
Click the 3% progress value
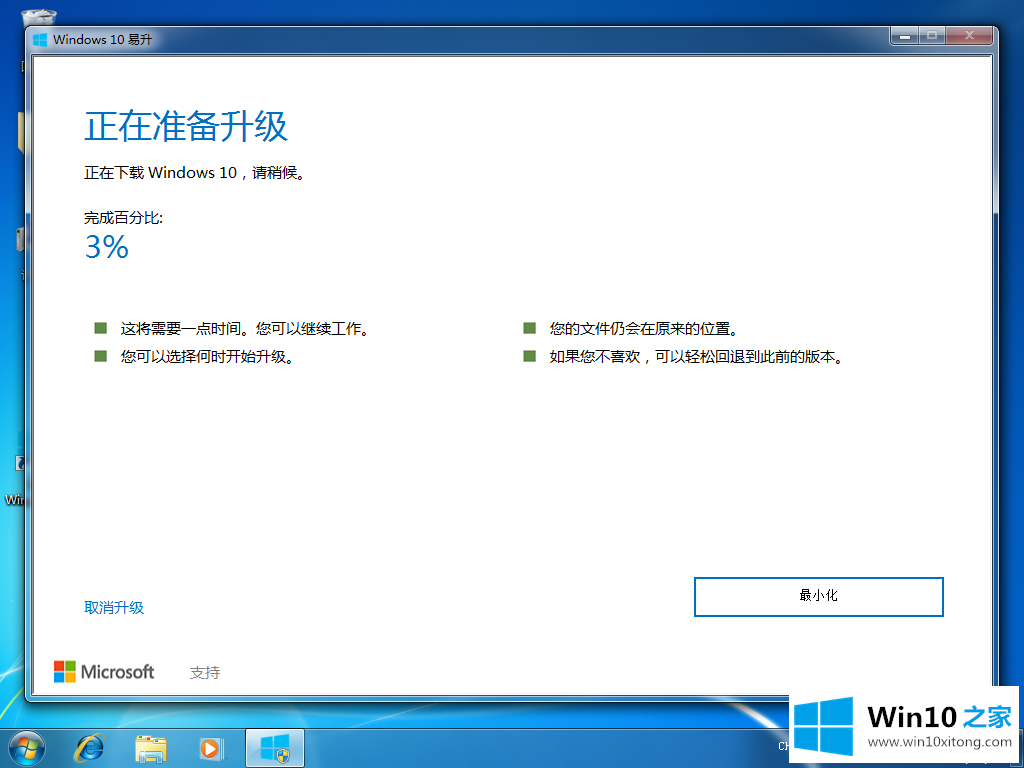[x=106, y=247]
